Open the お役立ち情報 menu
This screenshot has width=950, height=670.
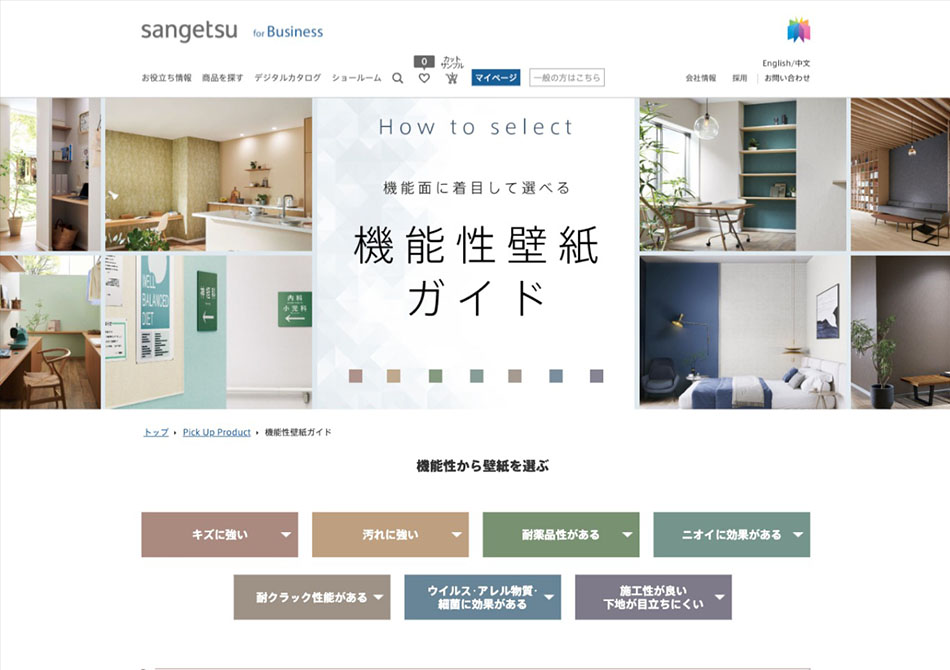(x=167, y=78)
